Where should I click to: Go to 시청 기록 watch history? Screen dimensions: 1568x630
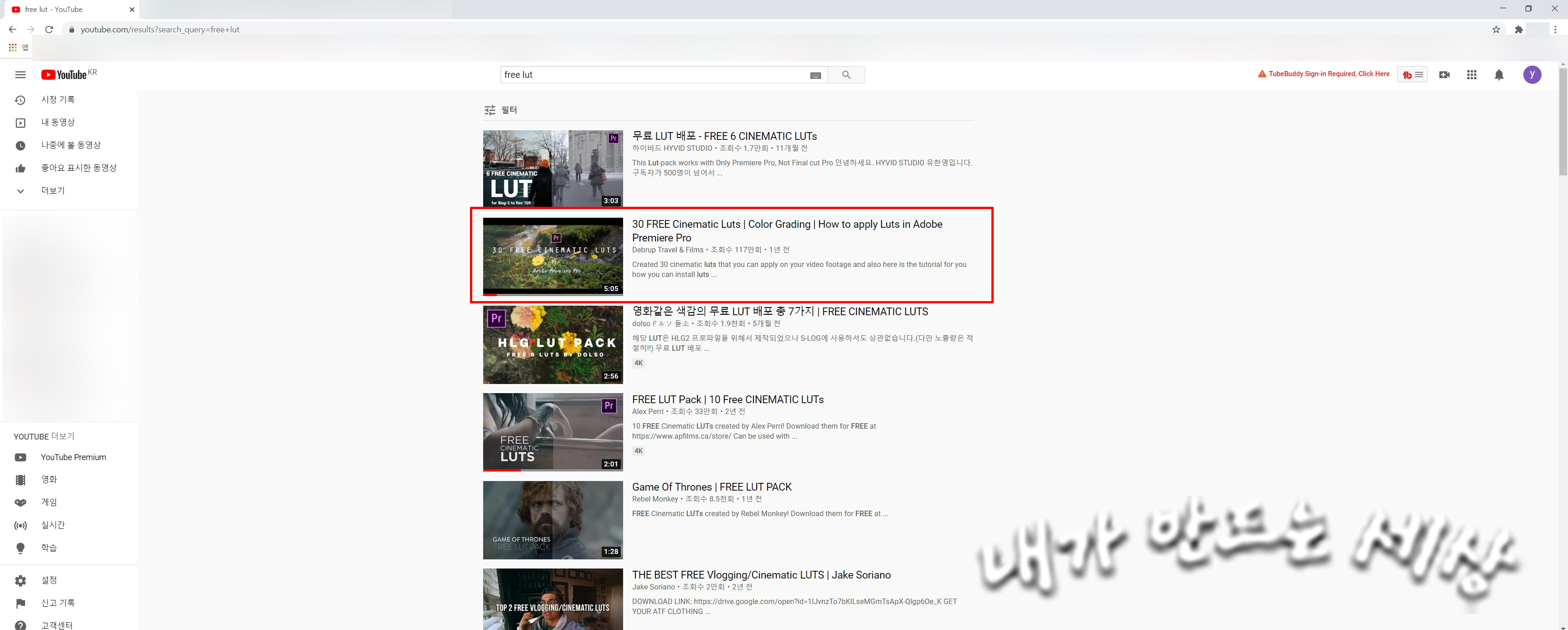58,100
